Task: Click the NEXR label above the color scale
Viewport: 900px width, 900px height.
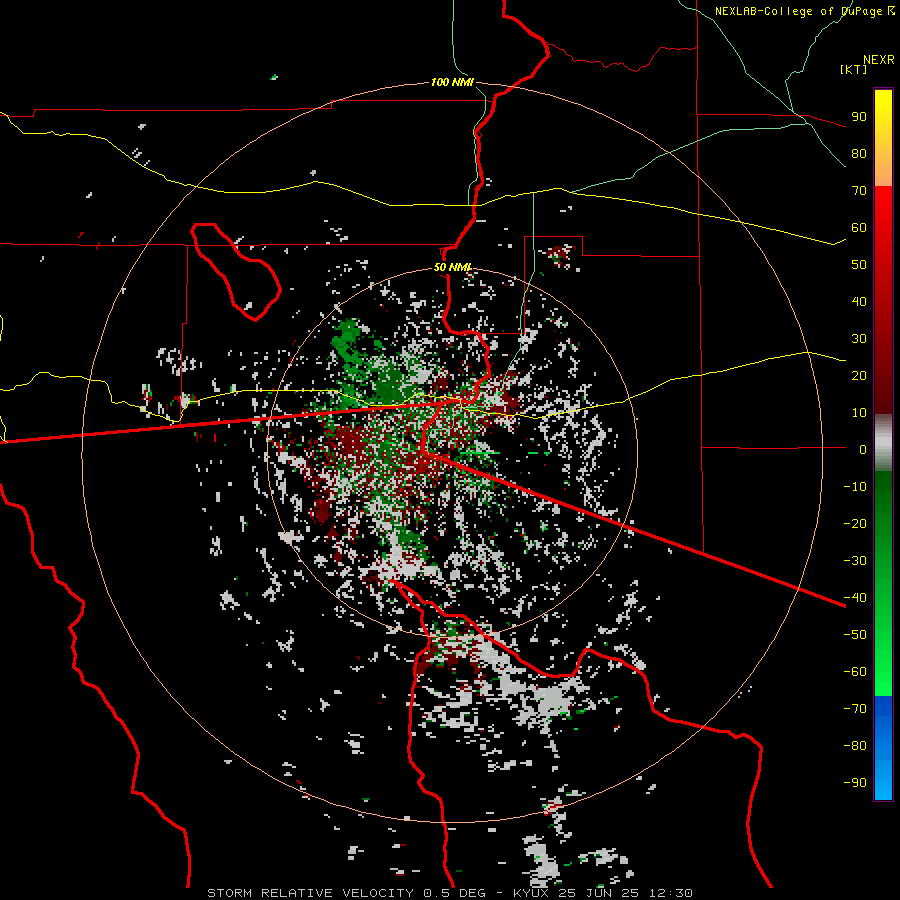Action: [879, 60]
